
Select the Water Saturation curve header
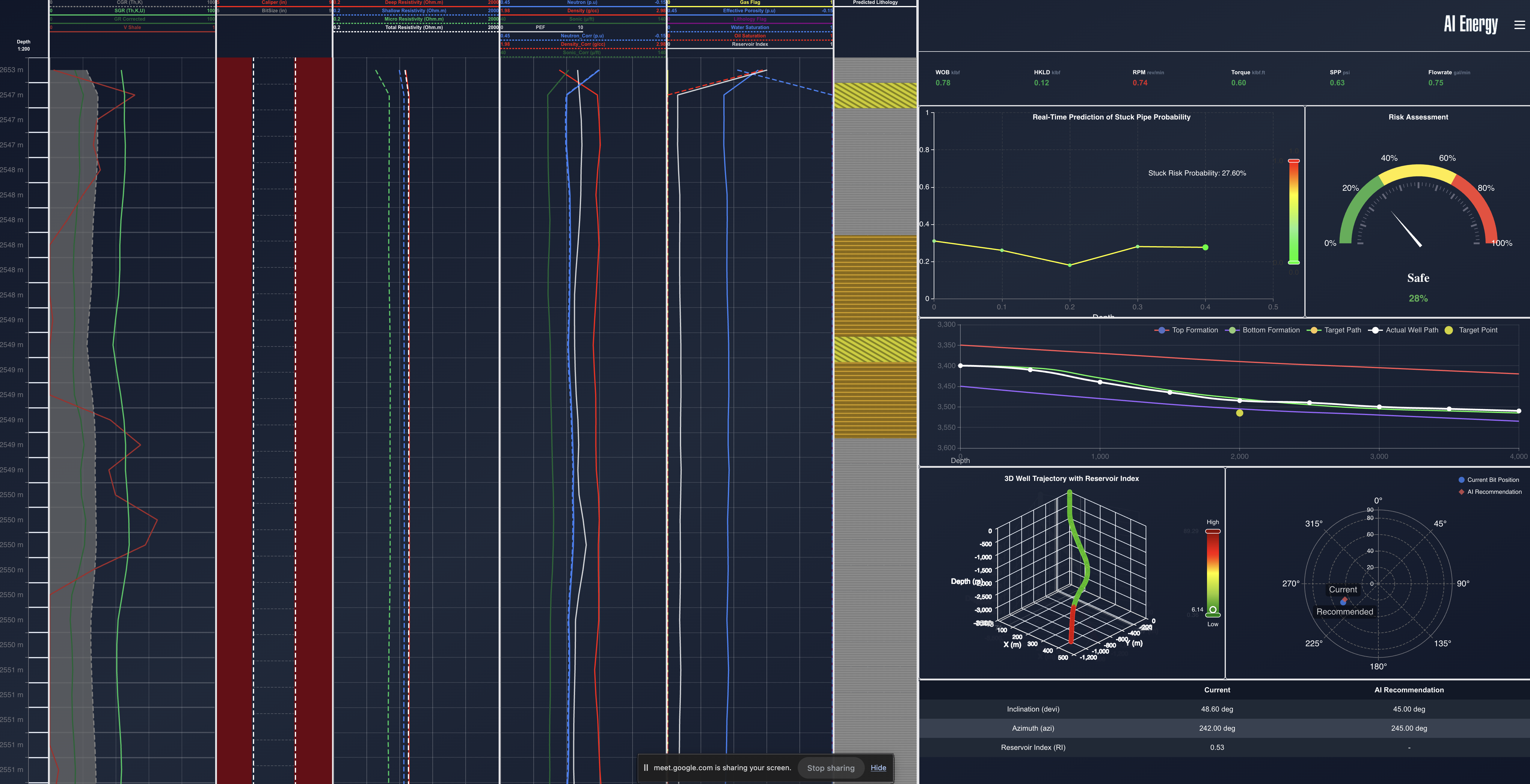(749, 27)
